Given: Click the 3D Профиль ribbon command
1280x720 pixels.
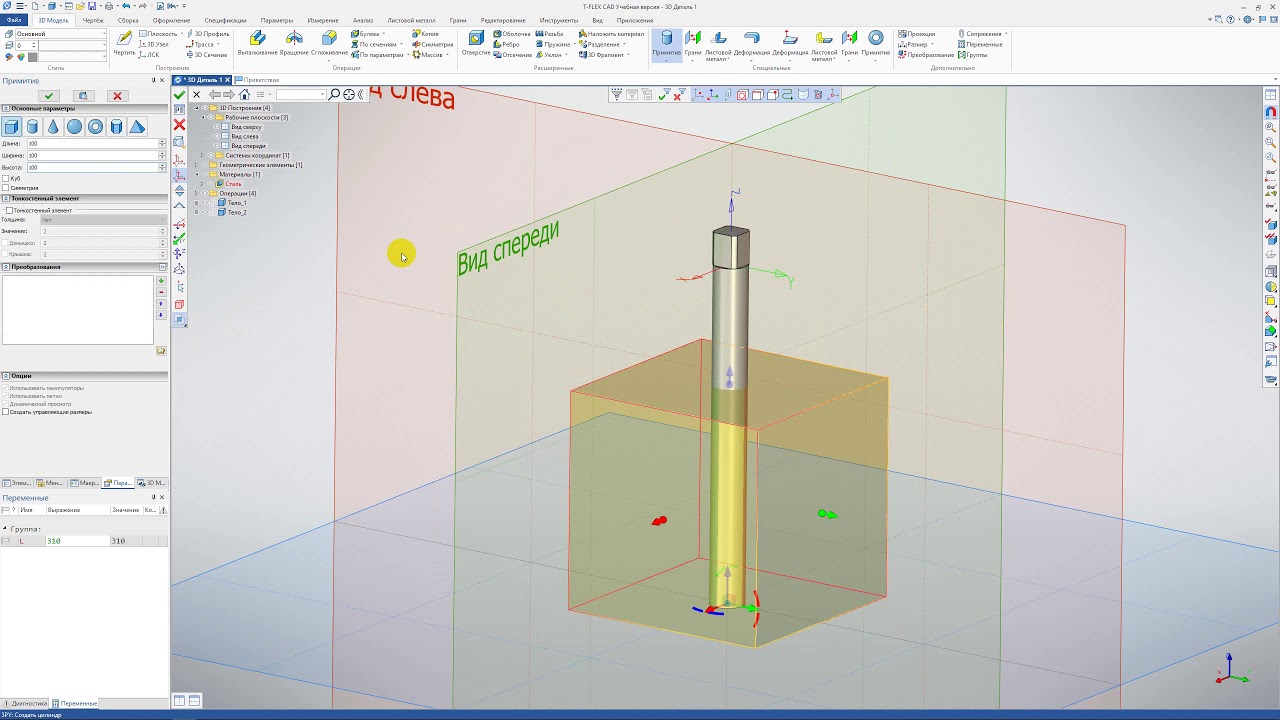Looking at the screenshot, I should click(207, 34).
